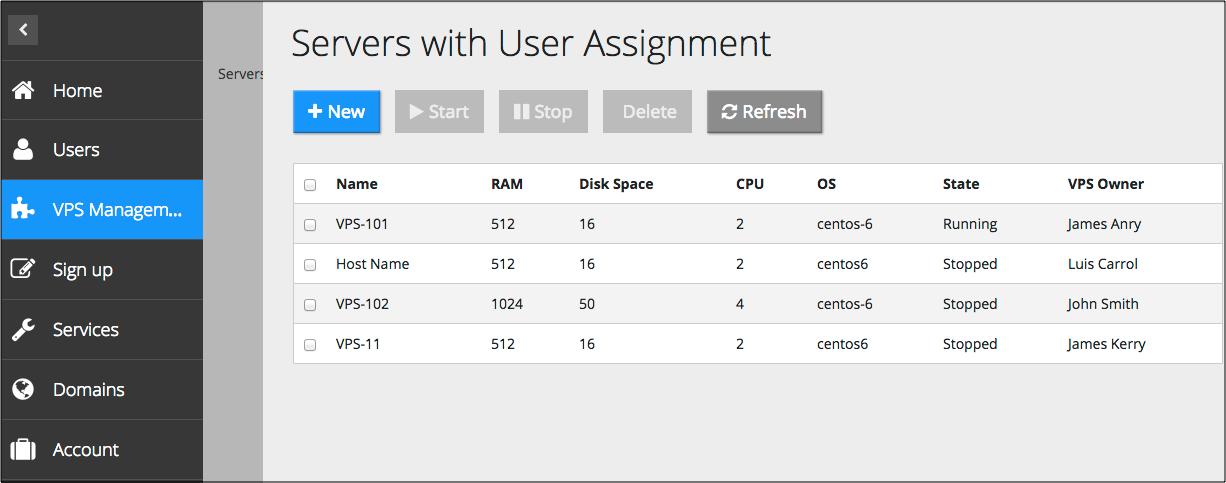This screenshot has width=1226, height=483.
Task: Click the Account briefcase icon
Action: coord(23,450)
